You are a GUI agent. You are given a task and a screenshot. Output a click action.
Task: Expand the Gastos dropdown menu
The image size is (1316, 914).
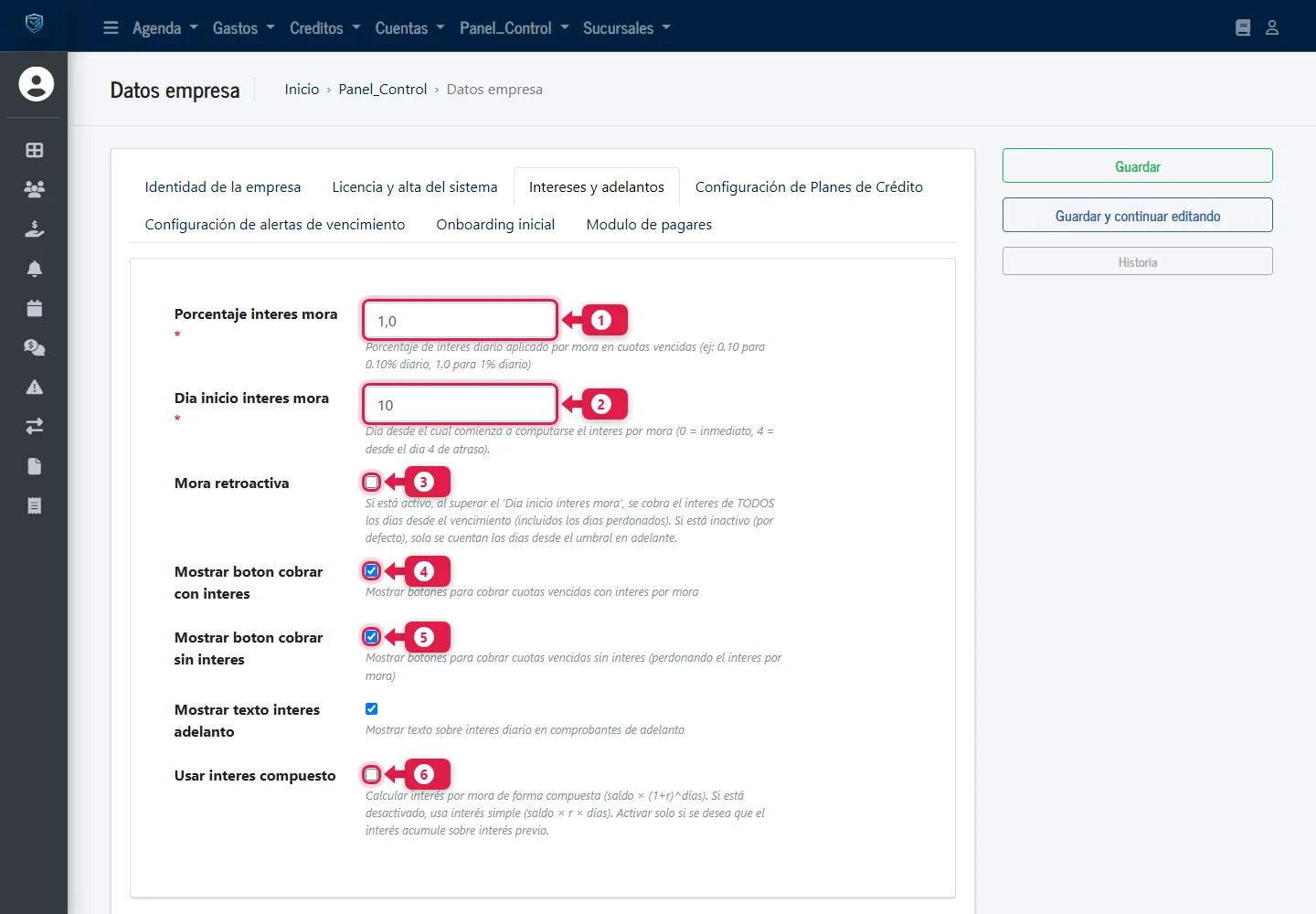pos(244,27)
